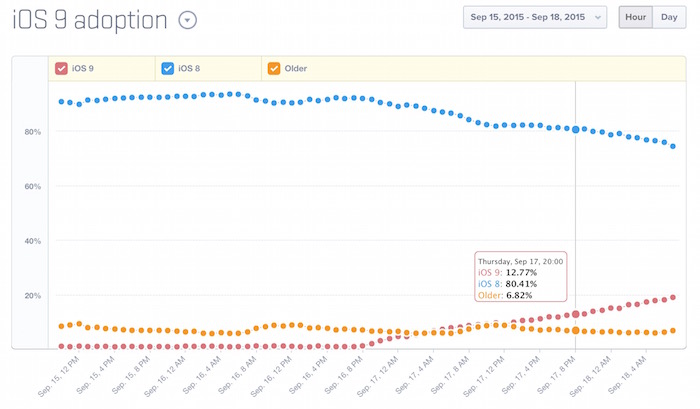The image size is (700, 409).
Task: Click the leftmost blue iOS 8 data point
Action: pos(61,102)
